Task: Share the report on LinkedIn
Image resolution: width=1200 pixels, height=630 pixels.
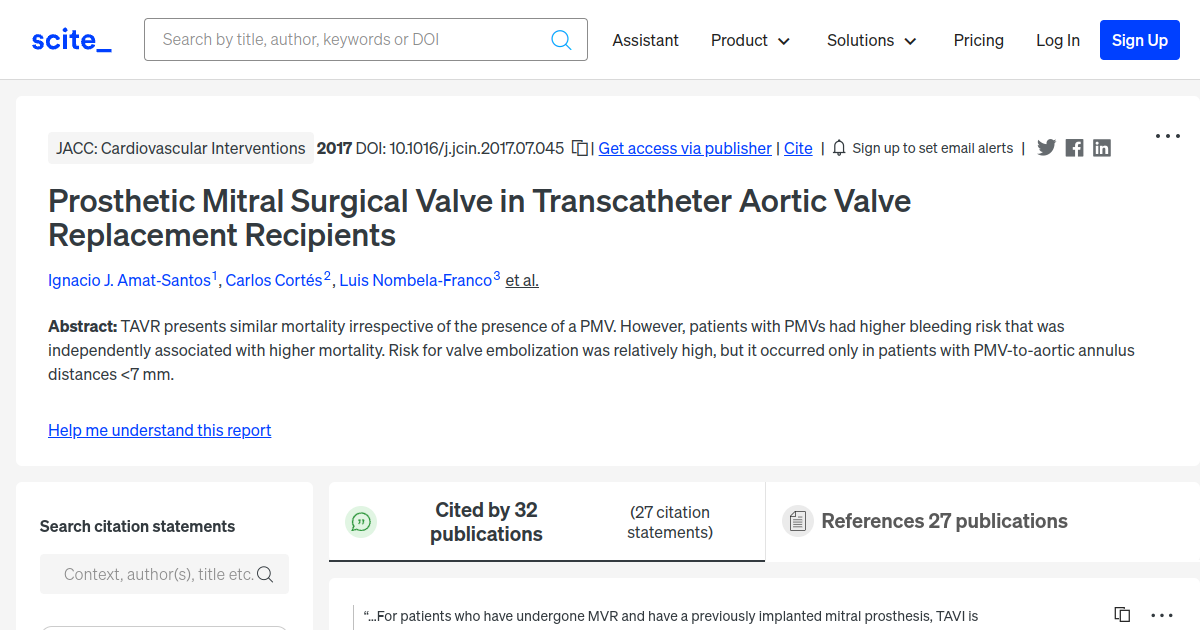Action: pyautogui.click(x=1102, y=148)
